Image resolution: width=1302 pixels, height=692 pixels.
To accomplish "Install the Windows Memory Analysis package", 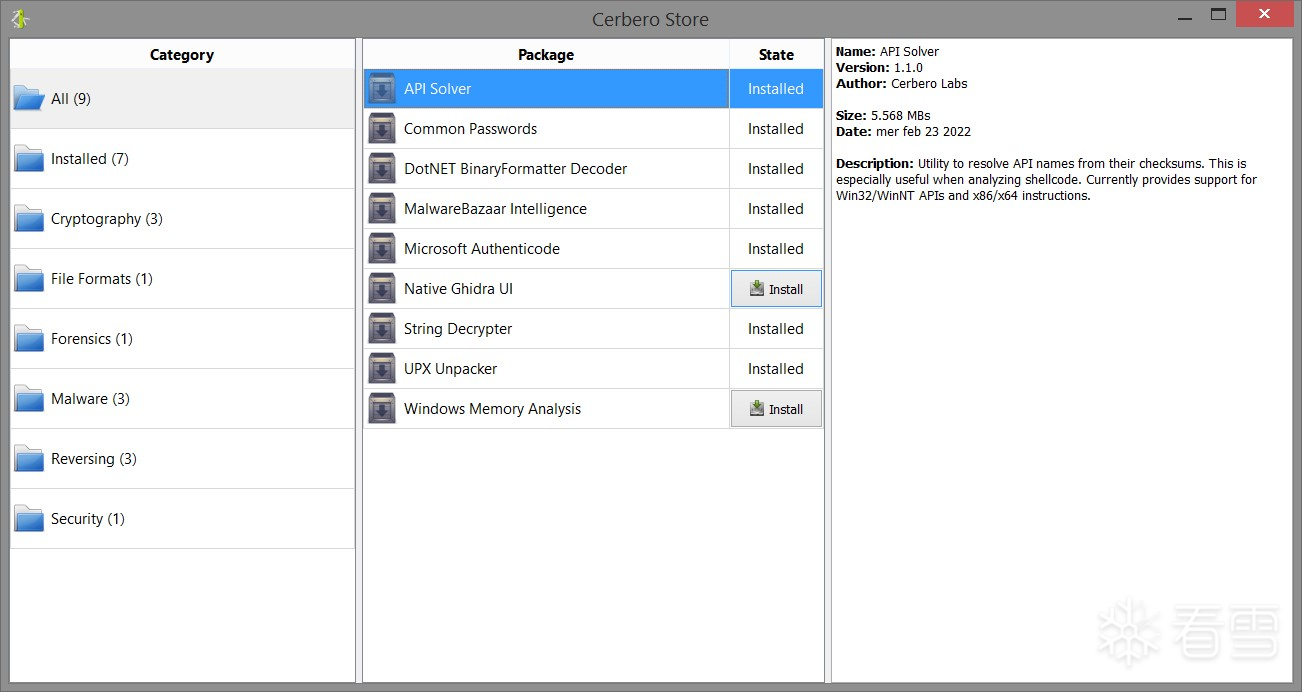I will point(776,409).
